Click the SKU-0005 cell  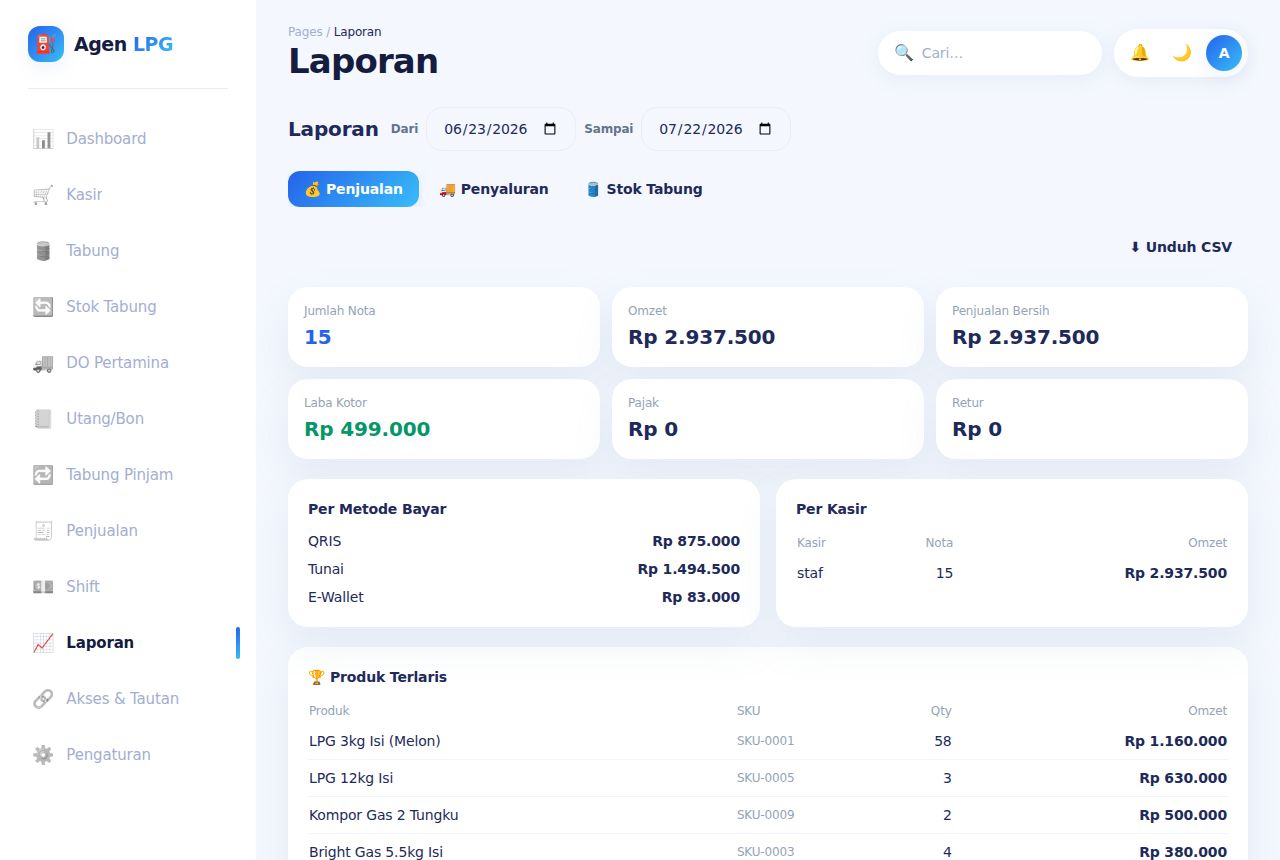[766, 778]
